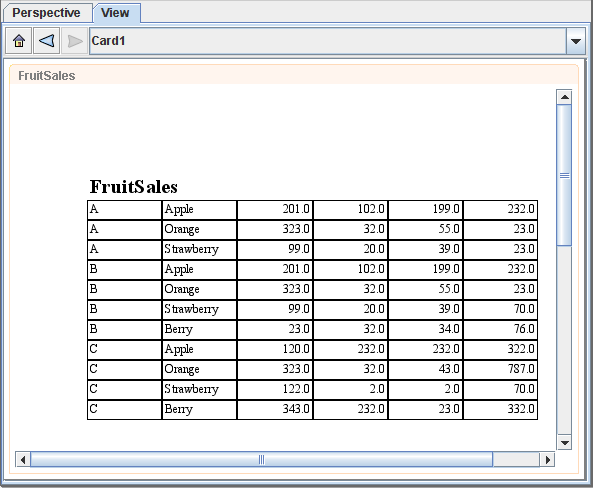The image size is (593, 488).
Task: Switch to the Perspective tab
Action: click(47, 13)
